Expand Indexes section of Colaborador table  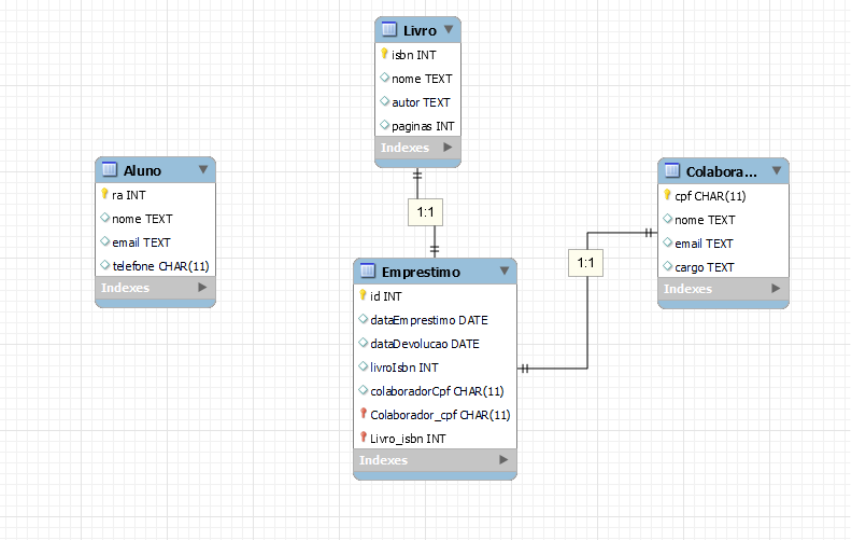pos(776,289)
